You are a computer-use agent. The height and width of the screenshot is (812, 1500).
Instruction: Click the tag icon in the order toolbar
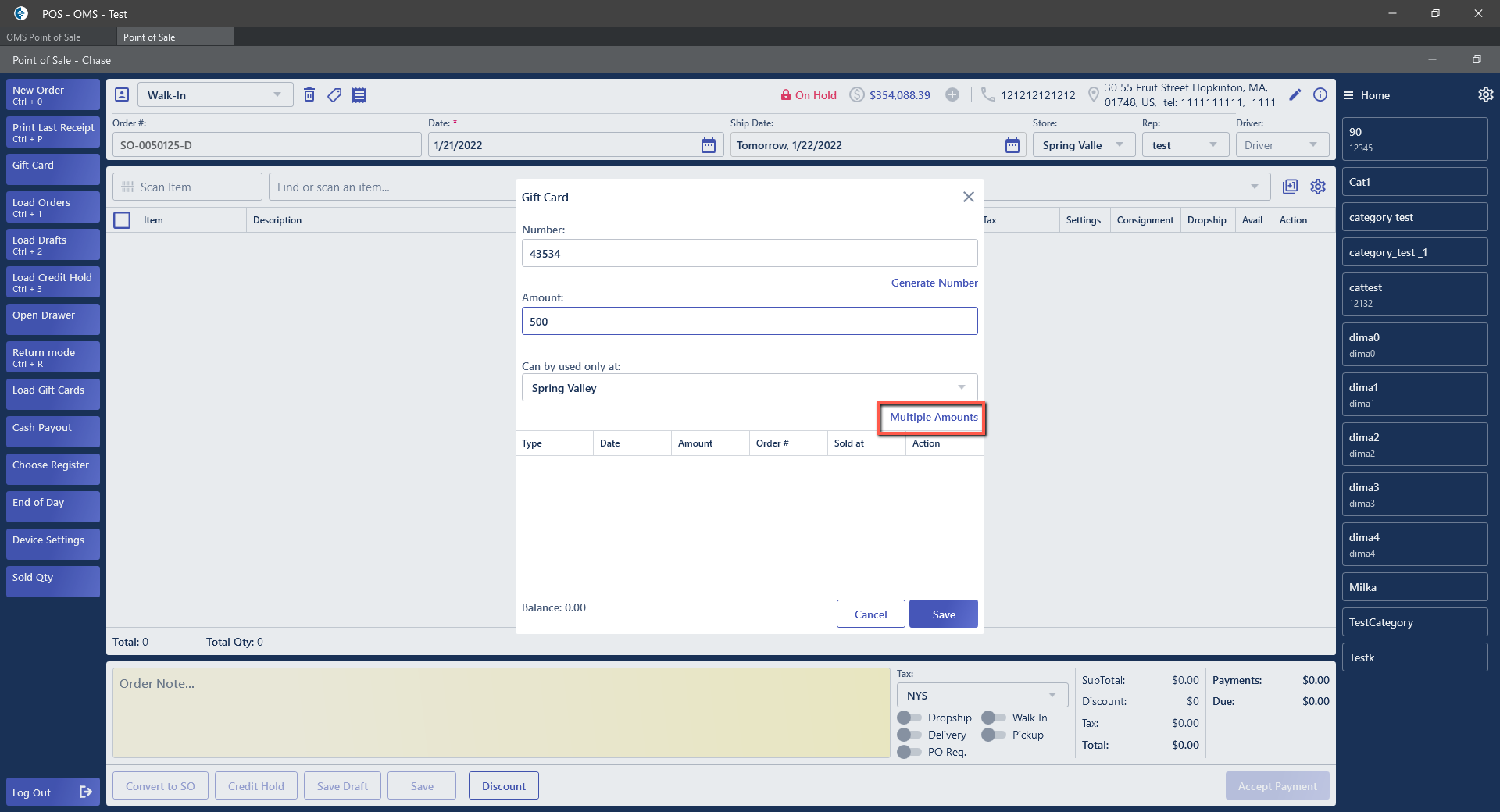pyautogui.click(x=334, y=95)
